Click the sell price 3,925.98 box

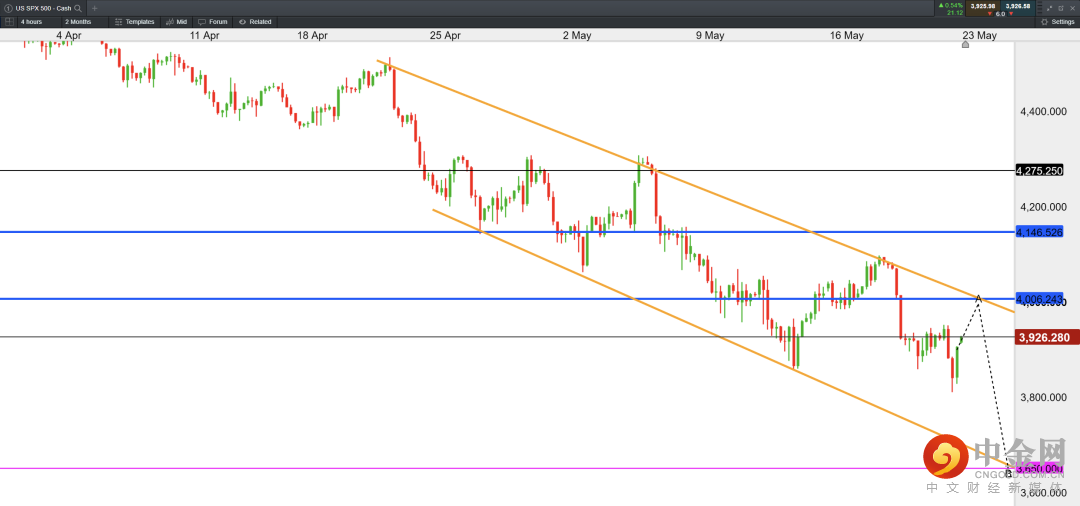tap(982, 7)
